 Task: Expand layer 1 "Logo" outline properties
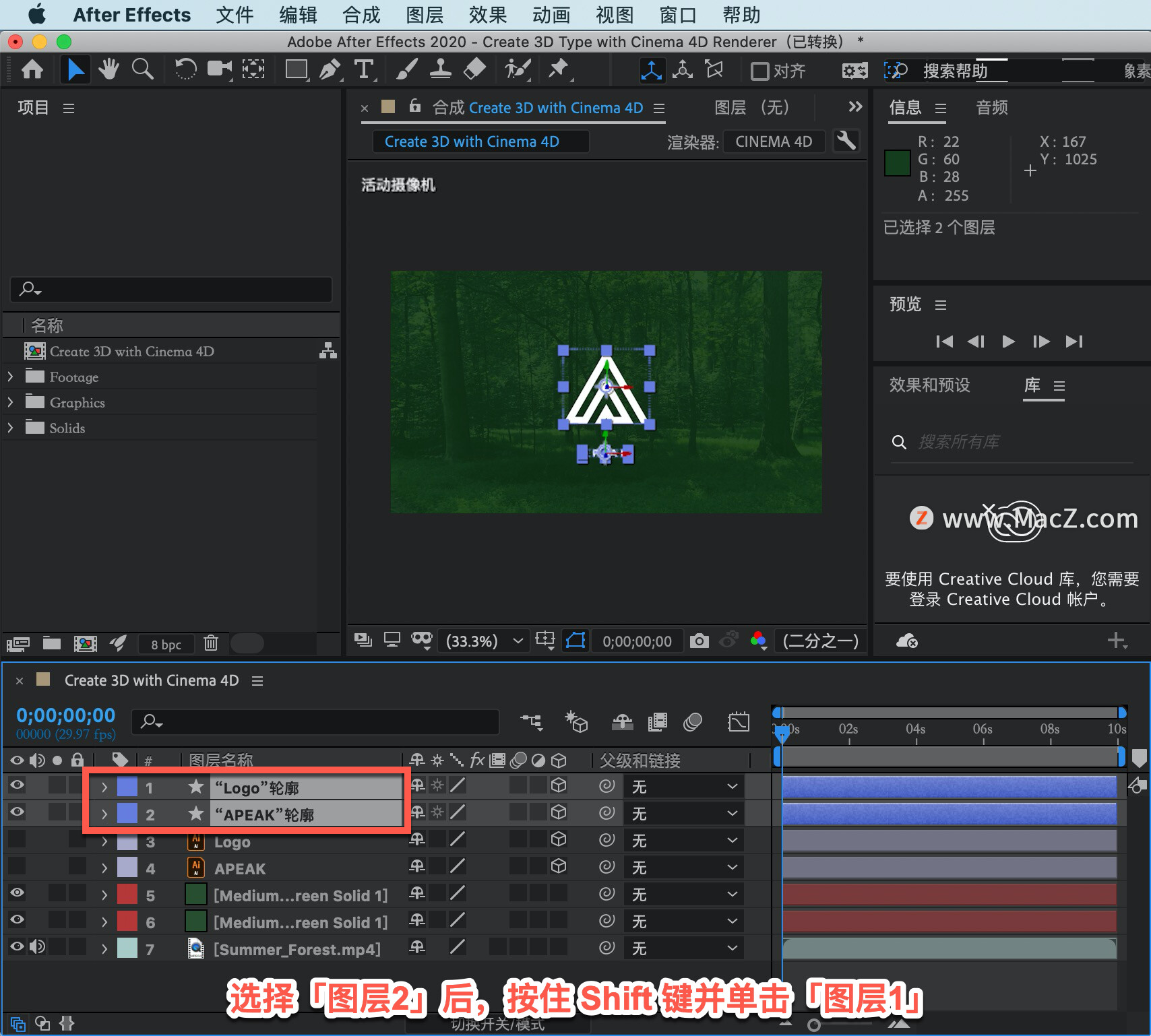[104, 787]
